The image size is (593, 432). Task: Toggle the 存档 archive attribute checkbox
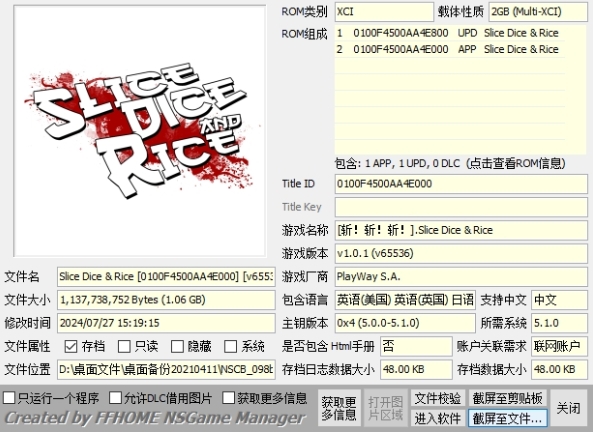[71, 346]
